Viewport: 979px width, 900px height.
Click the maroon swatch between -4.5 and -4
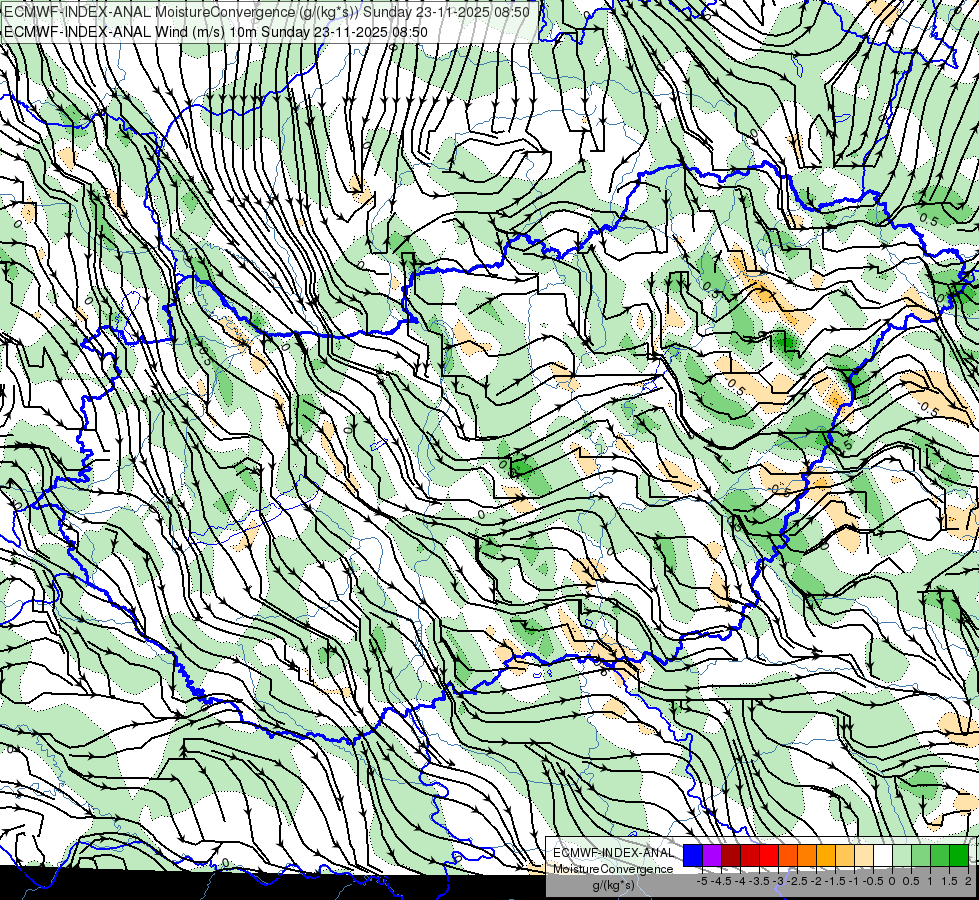pos(731,856)
